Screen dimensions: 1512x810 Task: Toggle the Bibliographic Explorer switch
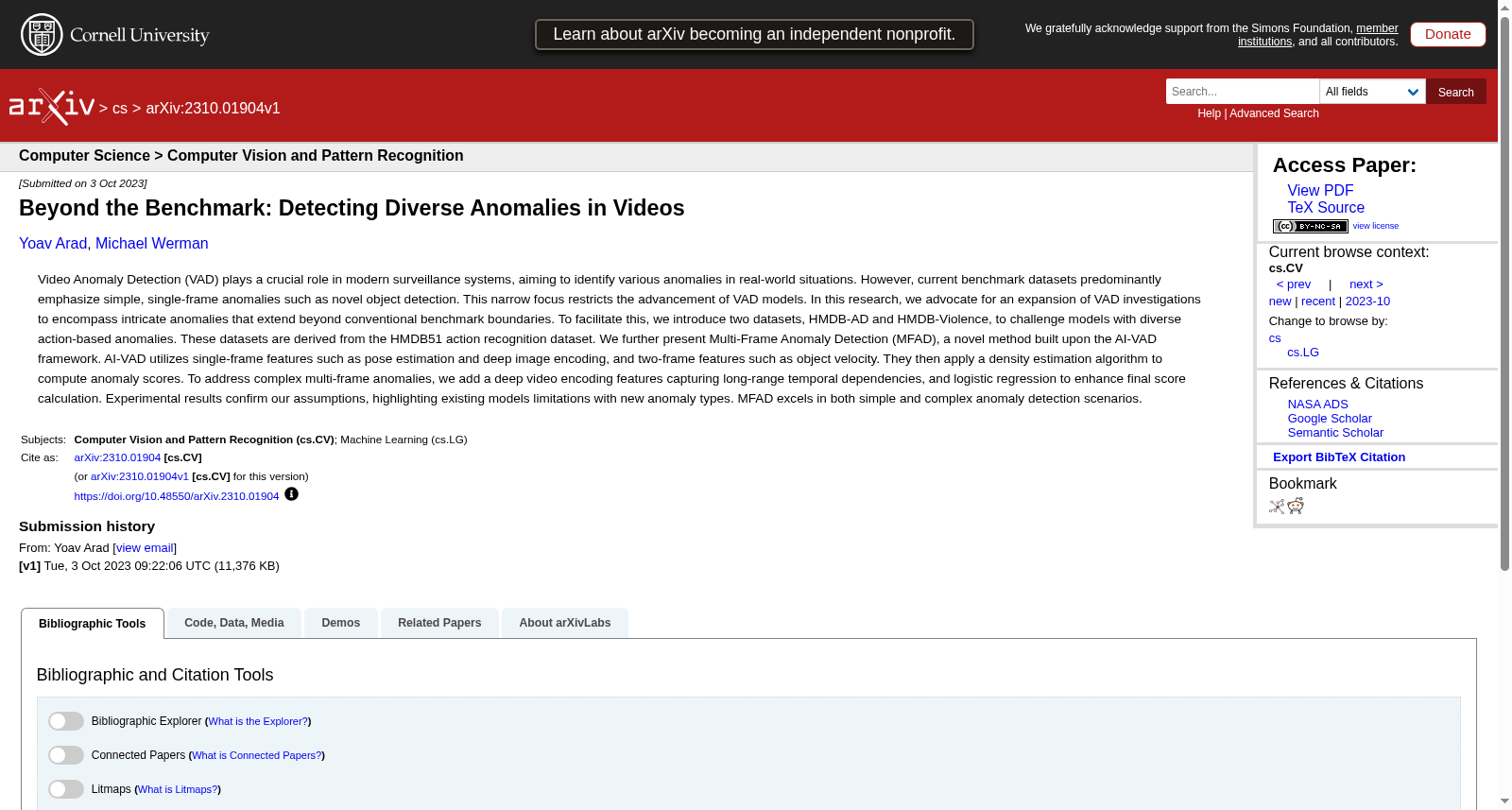point(66,721)
